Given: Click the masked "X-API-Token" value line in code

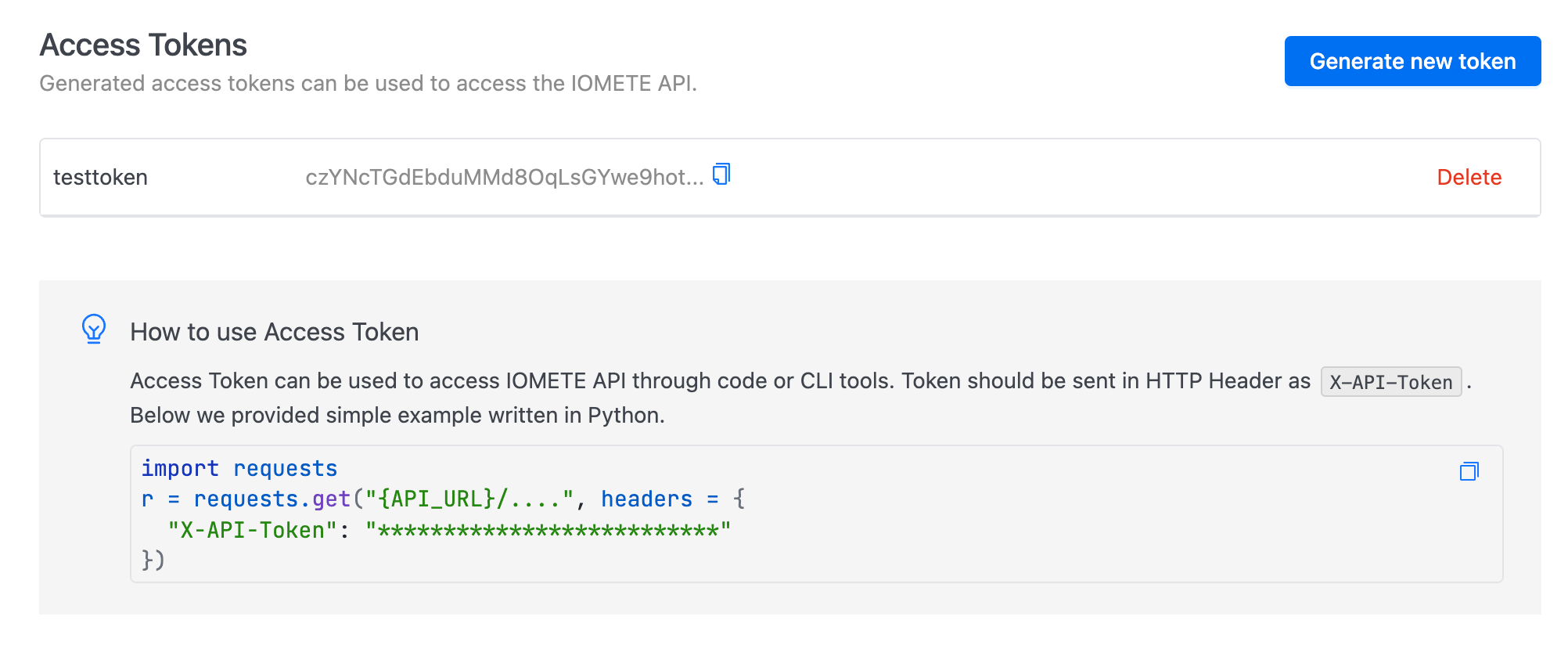Looking at the screenshot, I should [x=449, y=530].
